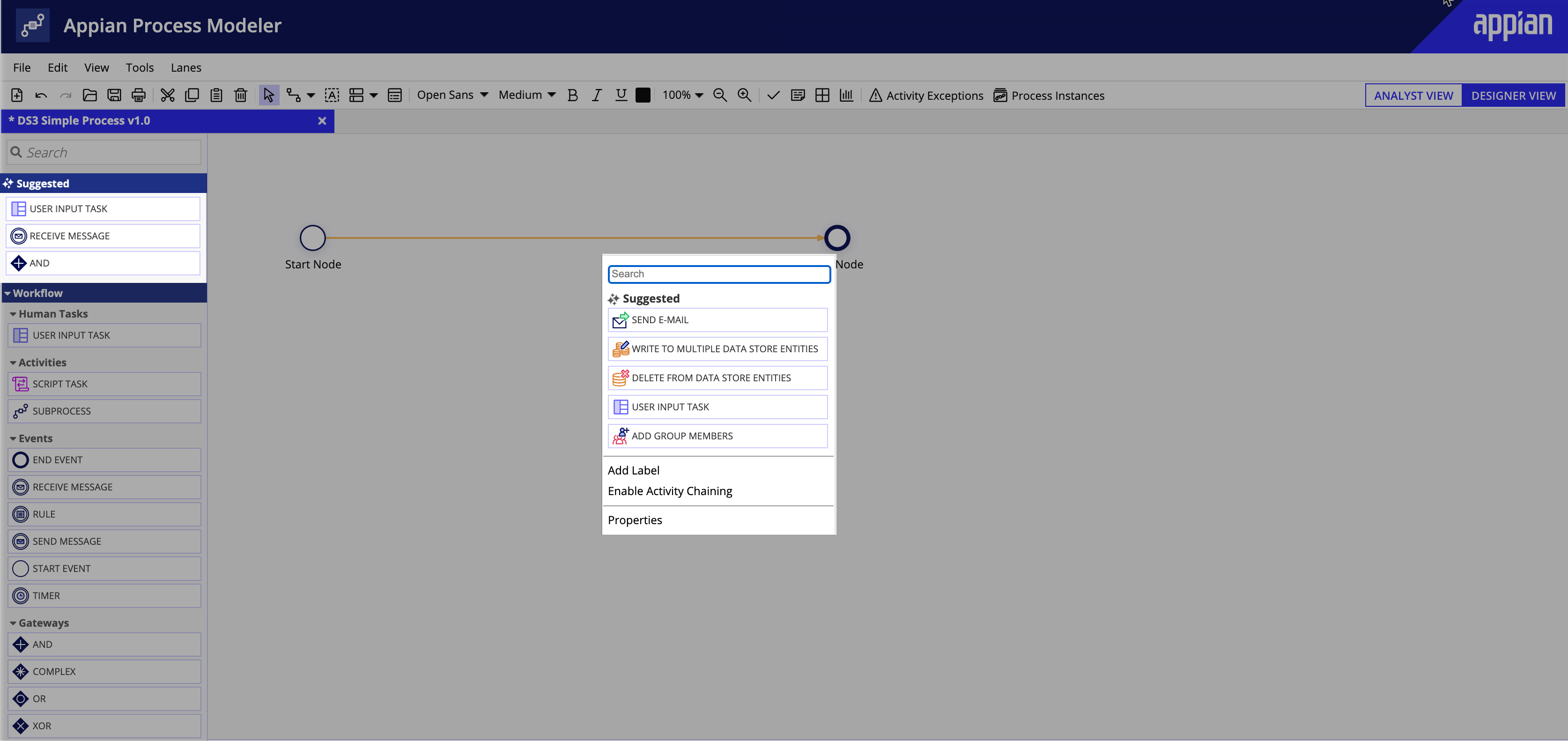Click the XOR gateway icon in sidebar
The image size is (1568, 741).
[x=19, y=725]
